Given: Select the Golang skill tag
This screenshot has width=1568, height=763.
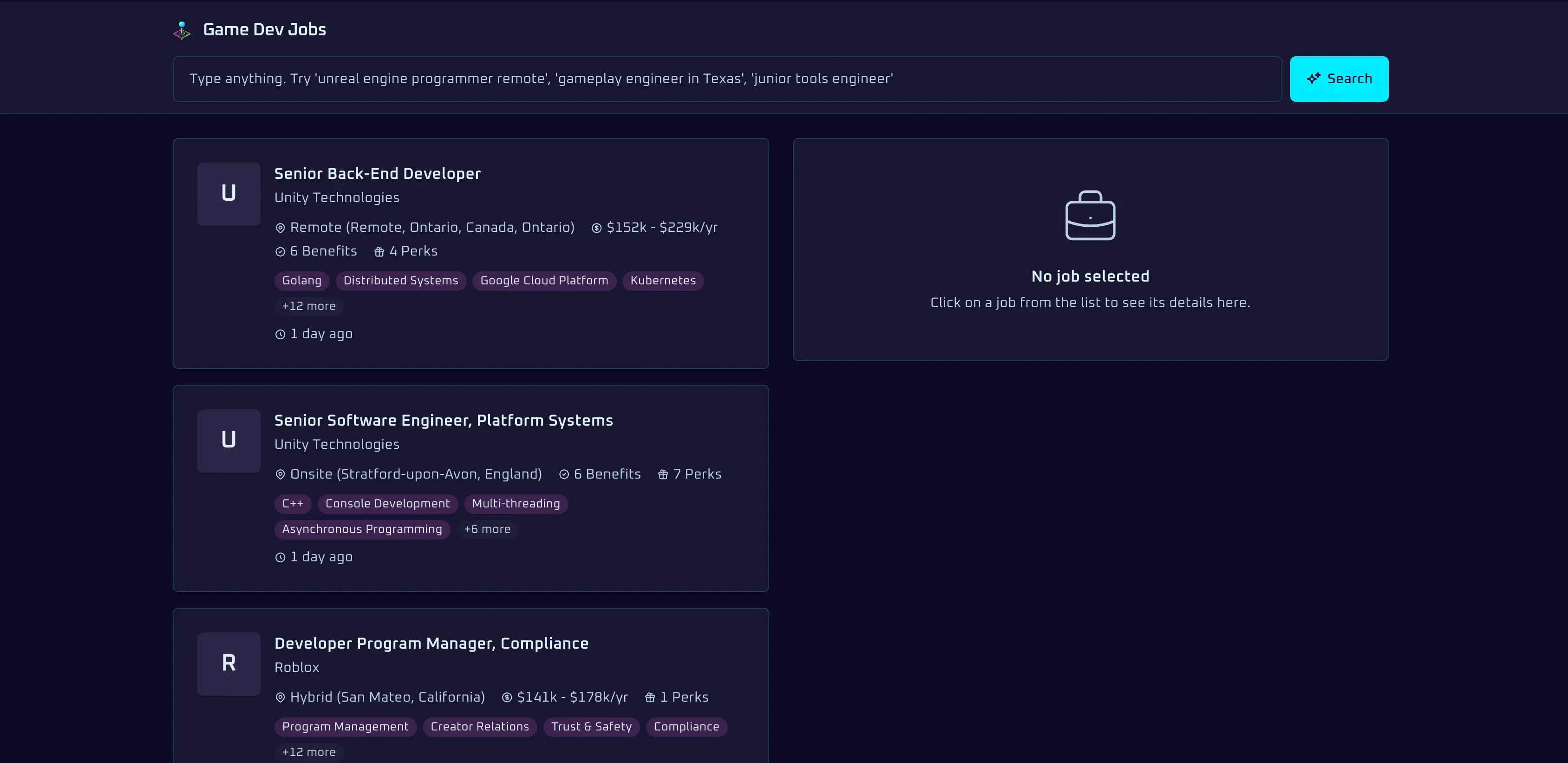Looking at the screenshot, I should 301,281.
